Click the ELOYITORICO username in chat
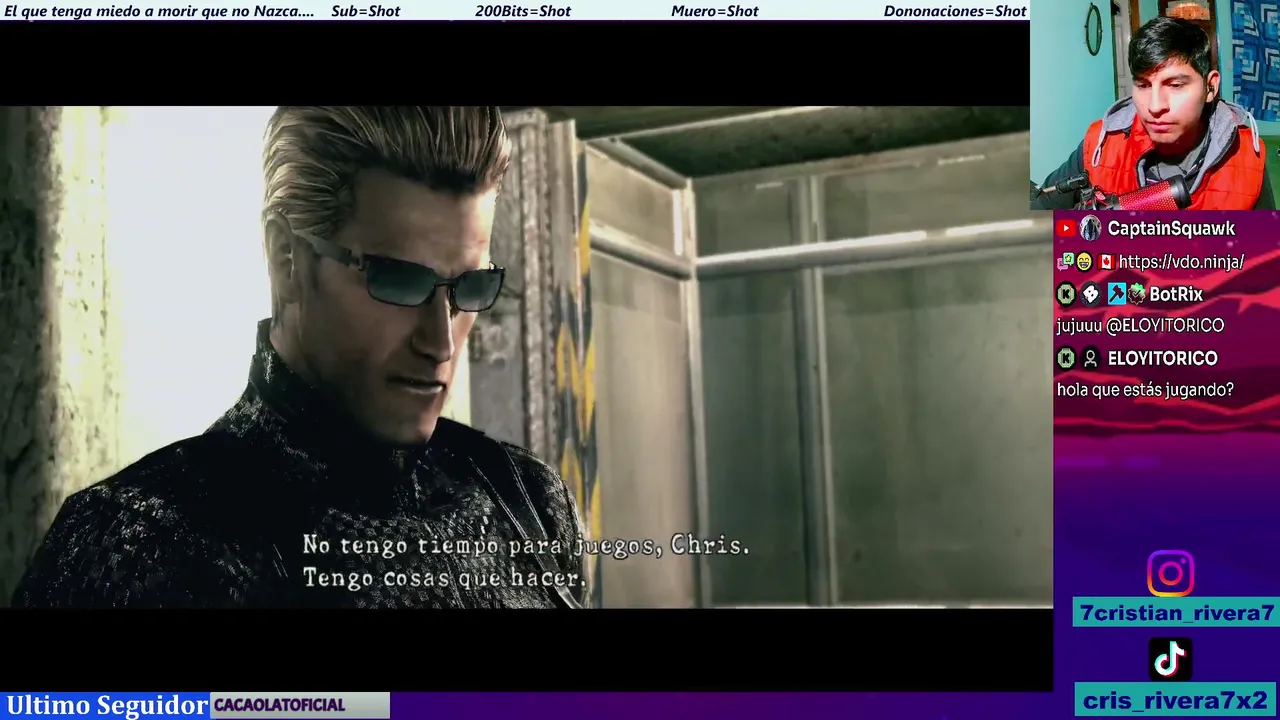 point(1162,358)
